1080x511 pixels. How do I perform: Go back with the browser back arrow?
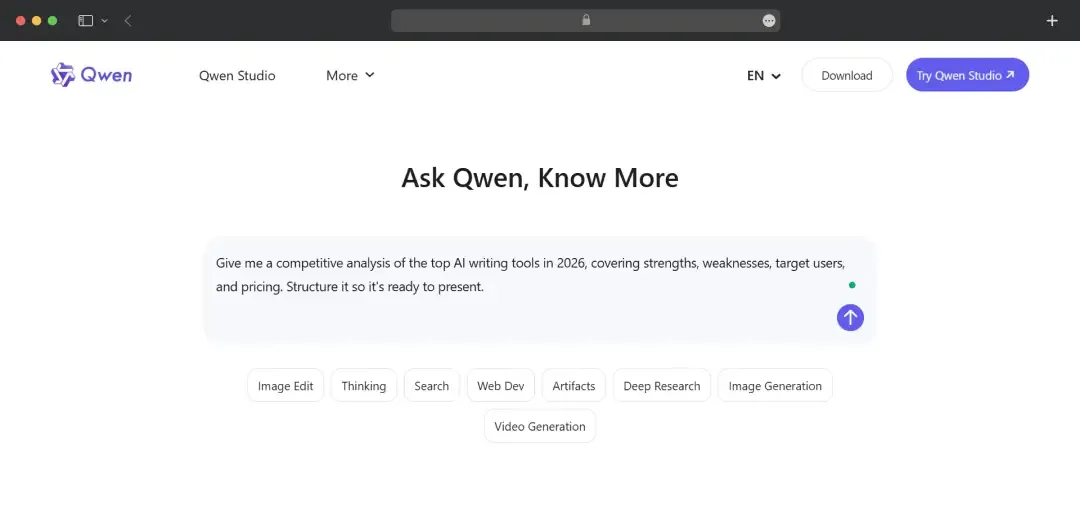[x=128, y=21]
